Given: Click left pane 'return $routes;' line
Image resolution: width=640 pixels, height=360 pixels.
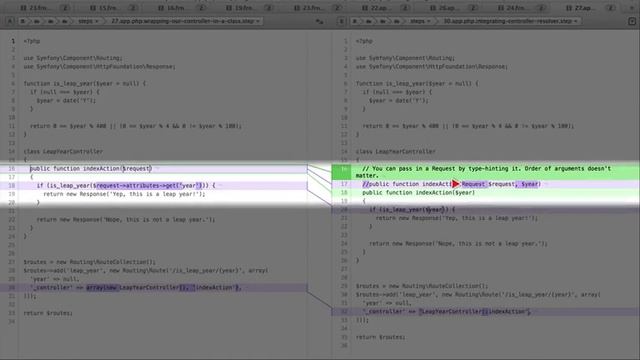Looking at the screenshot, I should (48, 313).
